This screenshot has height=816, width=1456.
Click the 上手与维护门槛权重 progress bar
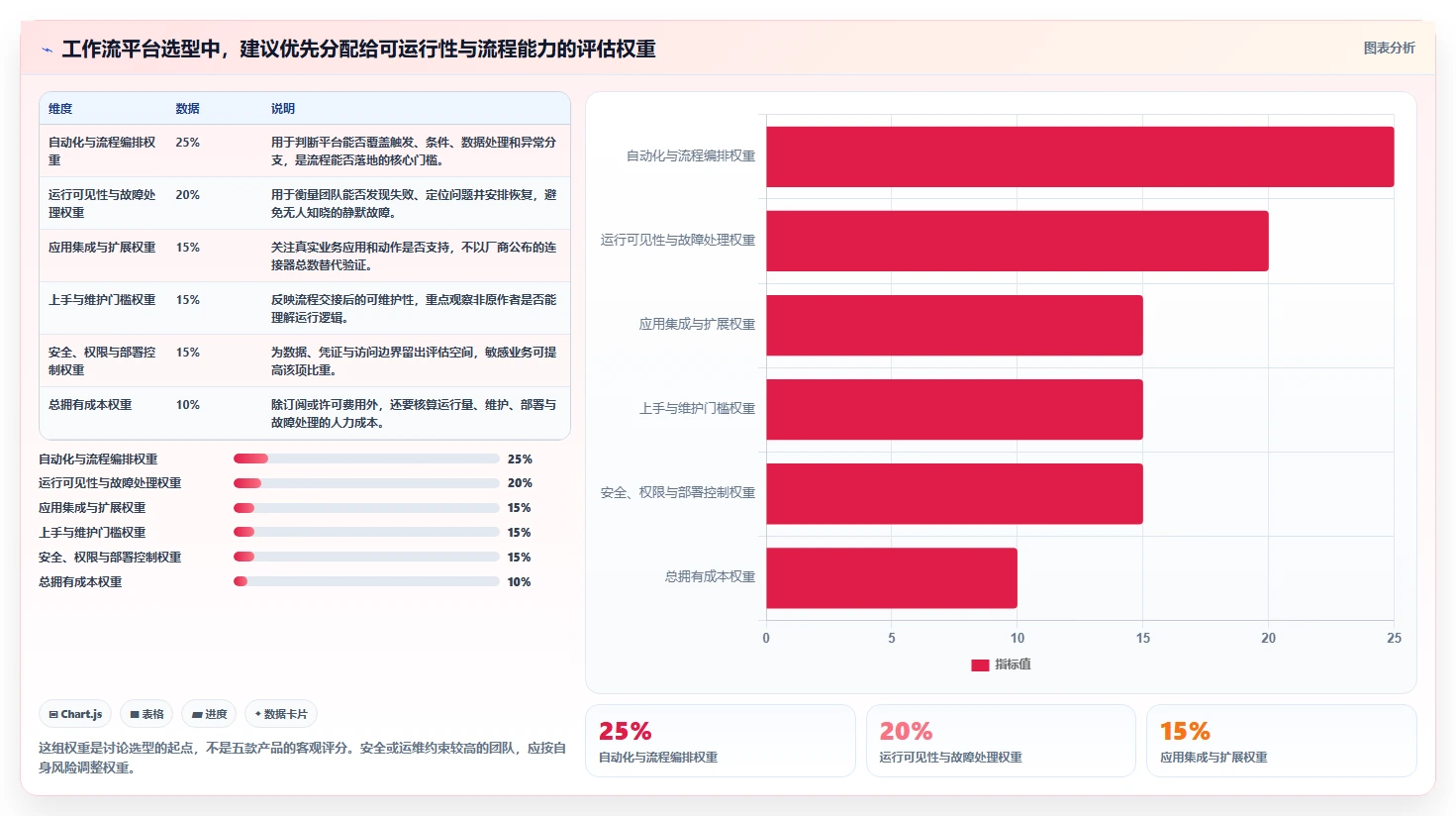366,532
